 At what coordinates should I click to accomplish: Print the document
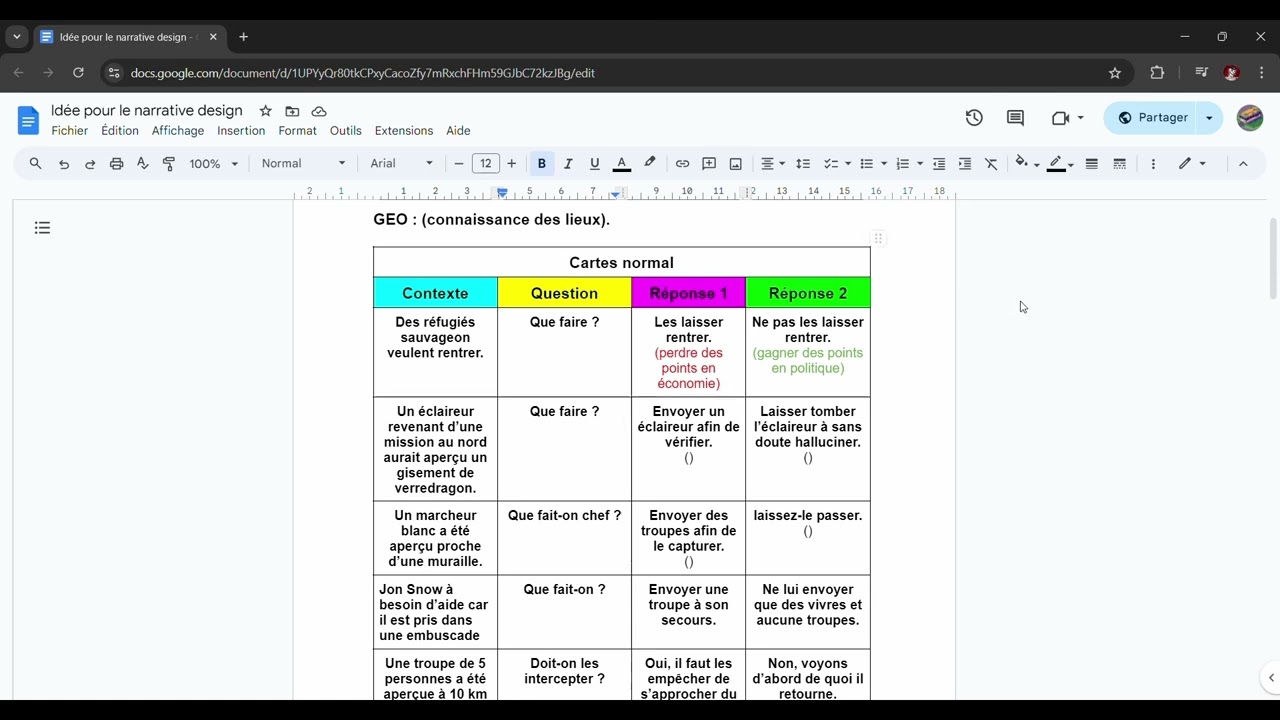click(116, 164)
